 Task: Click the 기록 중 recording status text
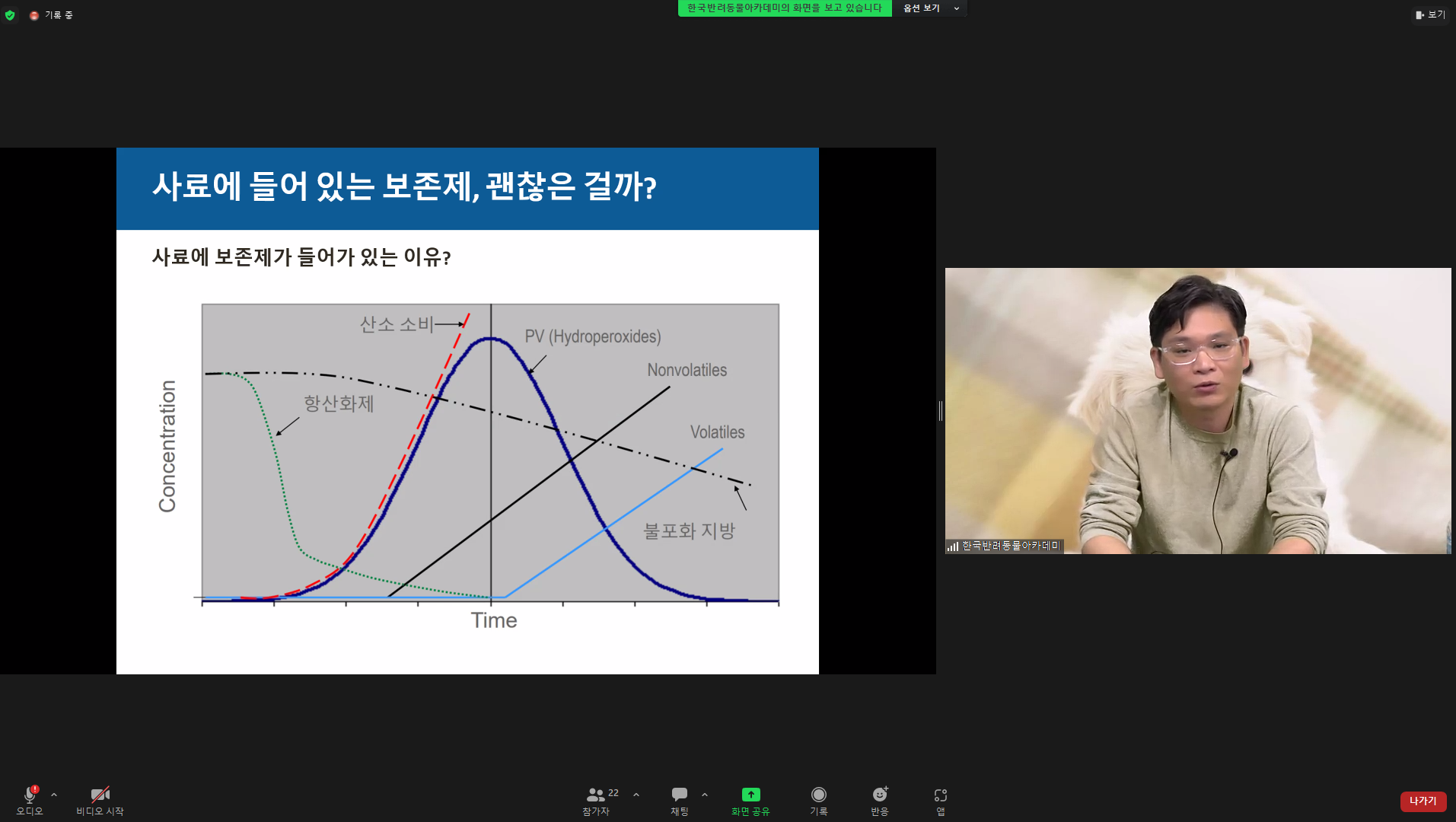(59, 15)
